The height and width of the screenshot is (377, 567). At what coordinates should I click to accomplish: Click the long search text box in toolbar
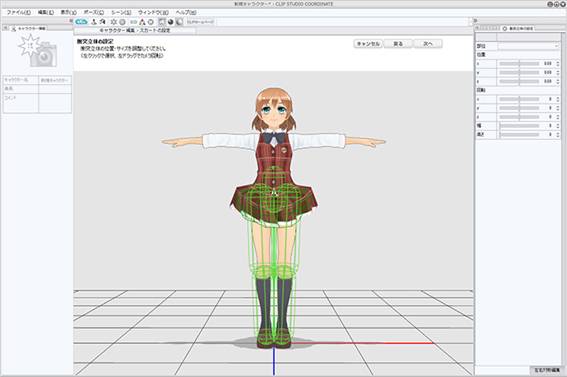[342, 22]
